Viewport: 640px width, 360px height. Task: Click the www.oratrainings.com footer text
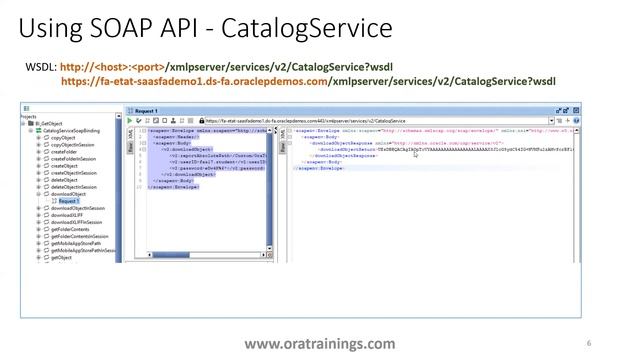click(320, 344)
